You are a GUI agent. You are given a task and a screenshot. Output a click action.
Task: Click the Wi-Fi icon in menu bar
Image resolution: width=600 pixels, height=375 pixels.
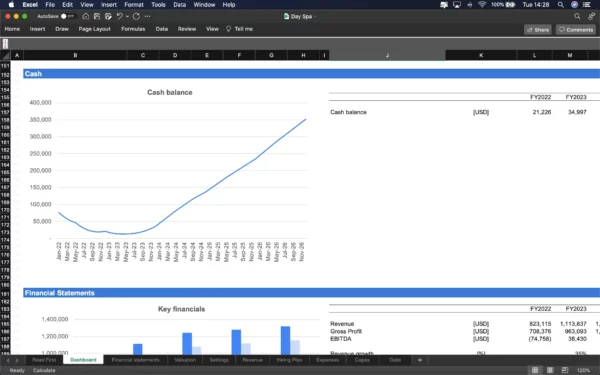tap(482, 5)
